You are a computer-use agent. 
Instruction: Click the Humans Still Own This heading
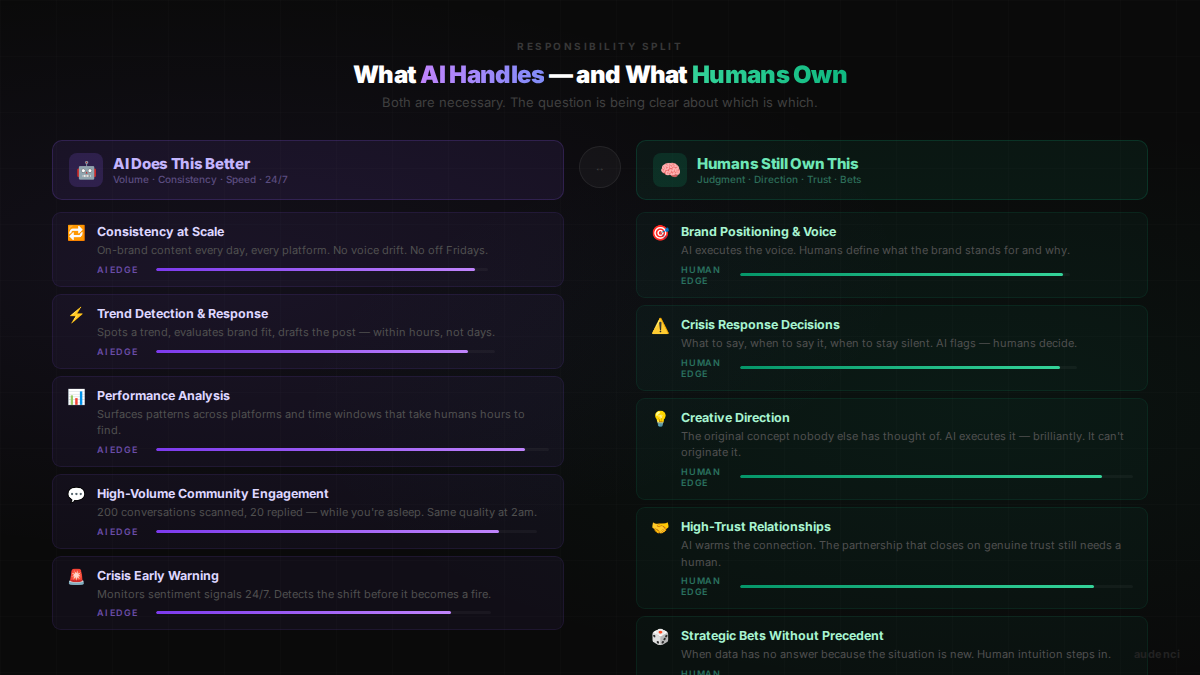(x=777, y=164)
